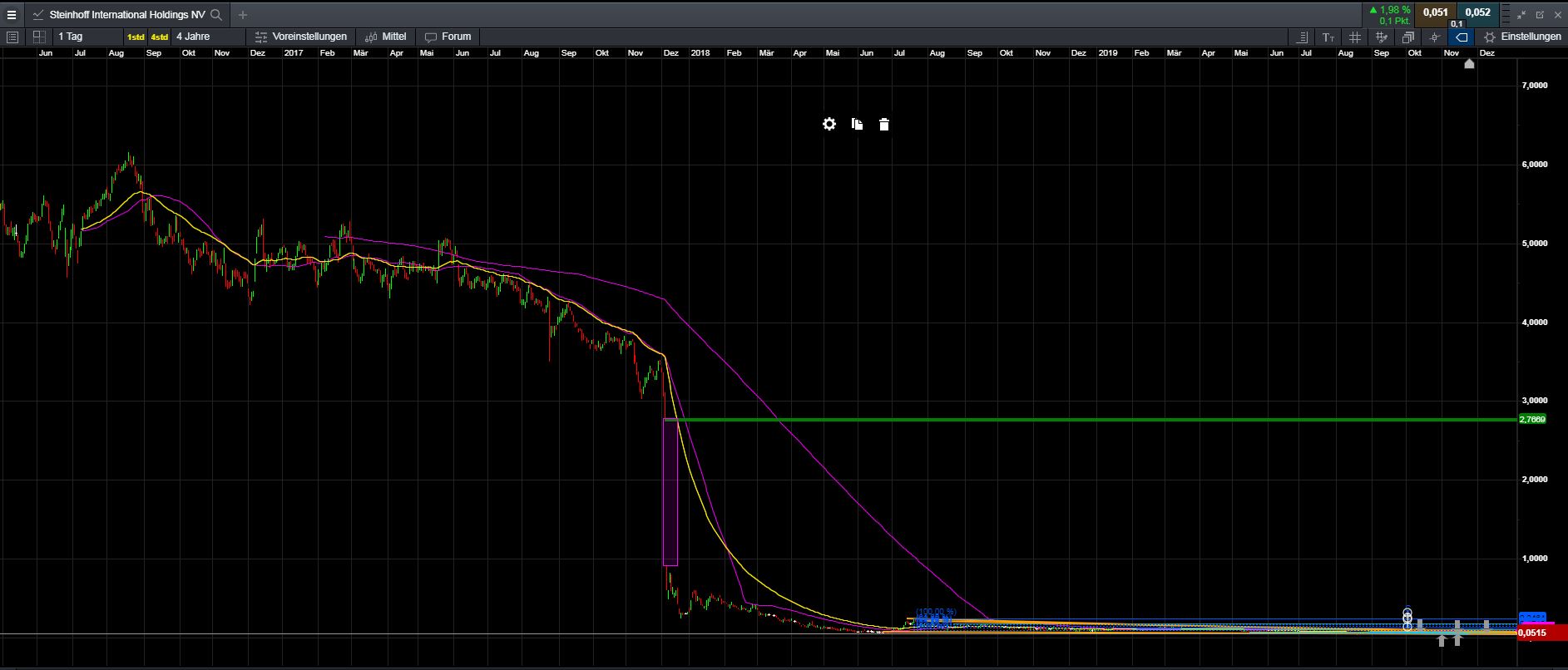Click the 1std quick interval button

click(135, 37)
